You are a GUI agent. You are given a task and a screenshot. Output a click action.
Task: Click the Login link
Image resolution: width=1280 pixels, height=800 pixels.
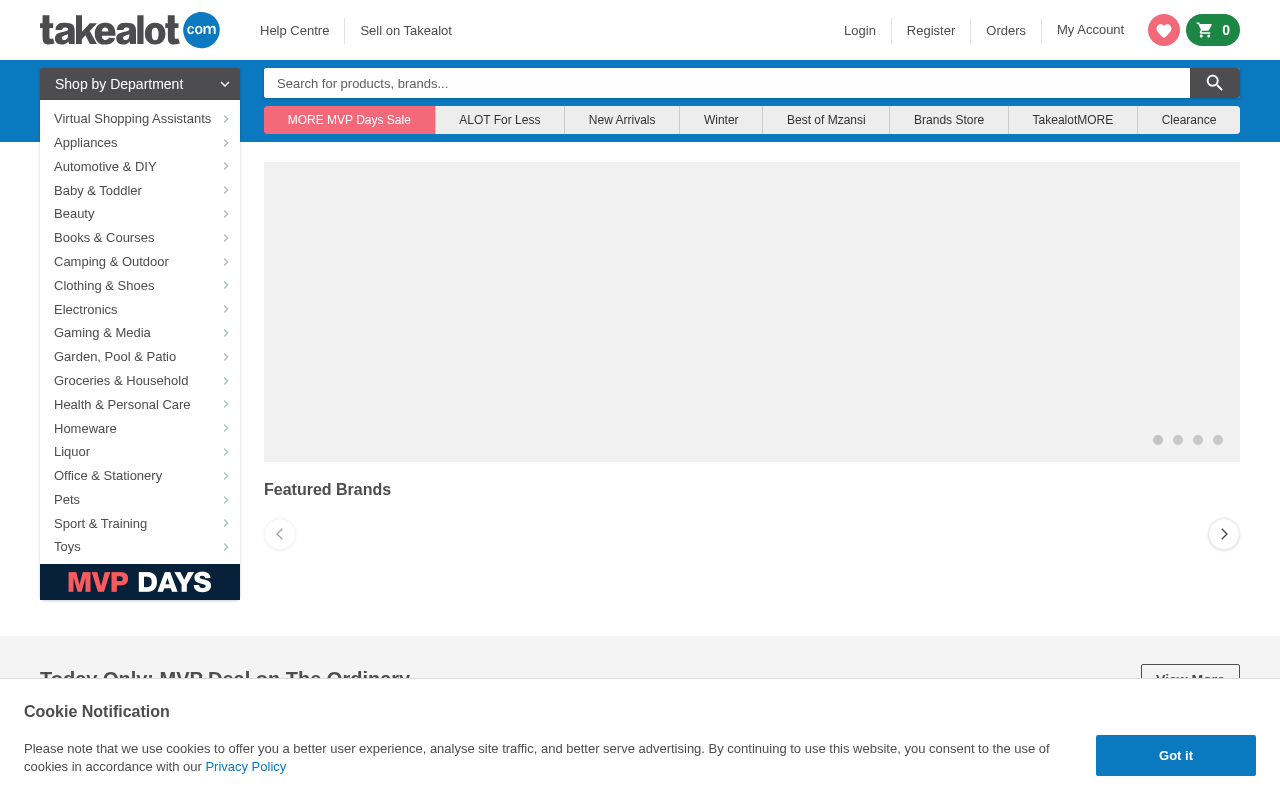pyautogui.click(x=860, y=31)
